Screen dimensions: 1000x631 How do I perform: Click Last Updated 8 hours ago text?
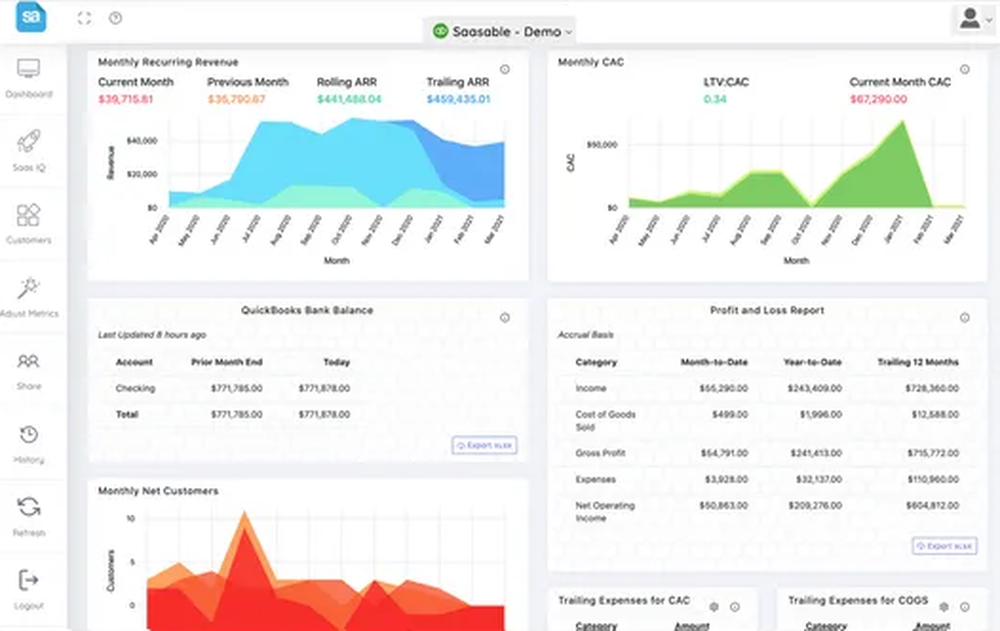[x=152, y=334]
